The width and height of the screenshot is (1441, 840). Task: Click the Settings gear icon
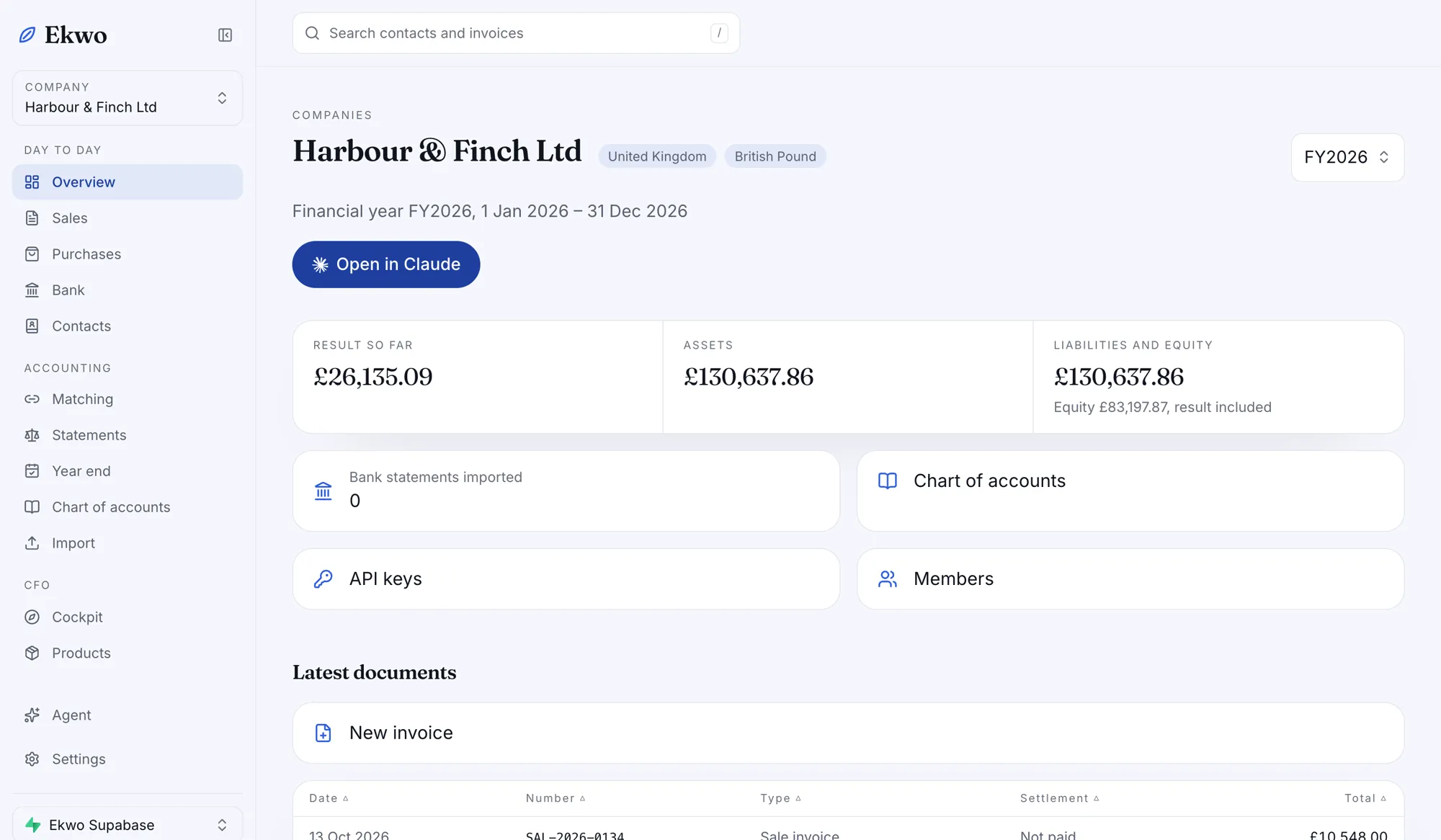(x=32, y=759)
